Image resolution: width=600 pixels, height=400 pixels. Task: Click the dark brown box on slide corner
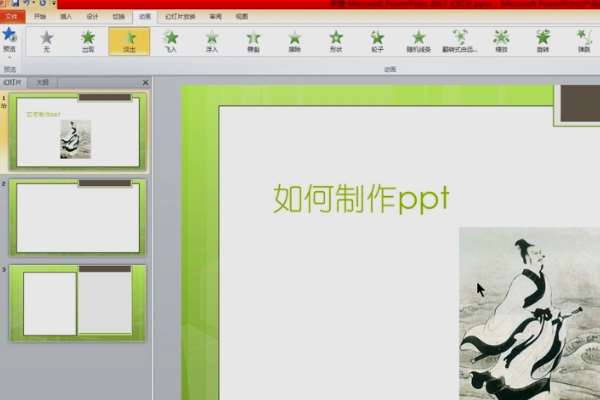(580, 103)
